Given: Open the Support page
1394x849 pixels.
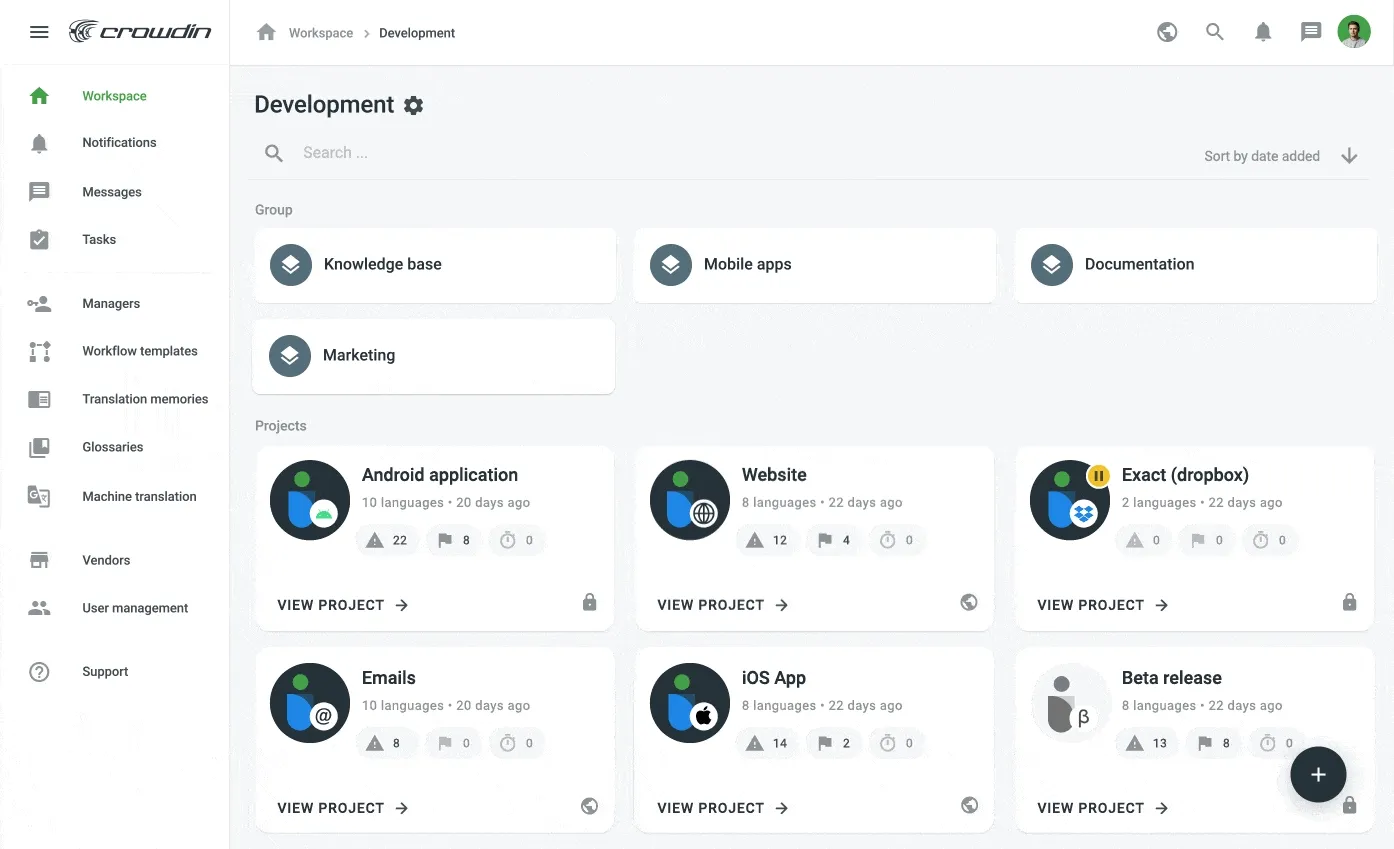Looking at the screenshot, I should coord(105,671).
